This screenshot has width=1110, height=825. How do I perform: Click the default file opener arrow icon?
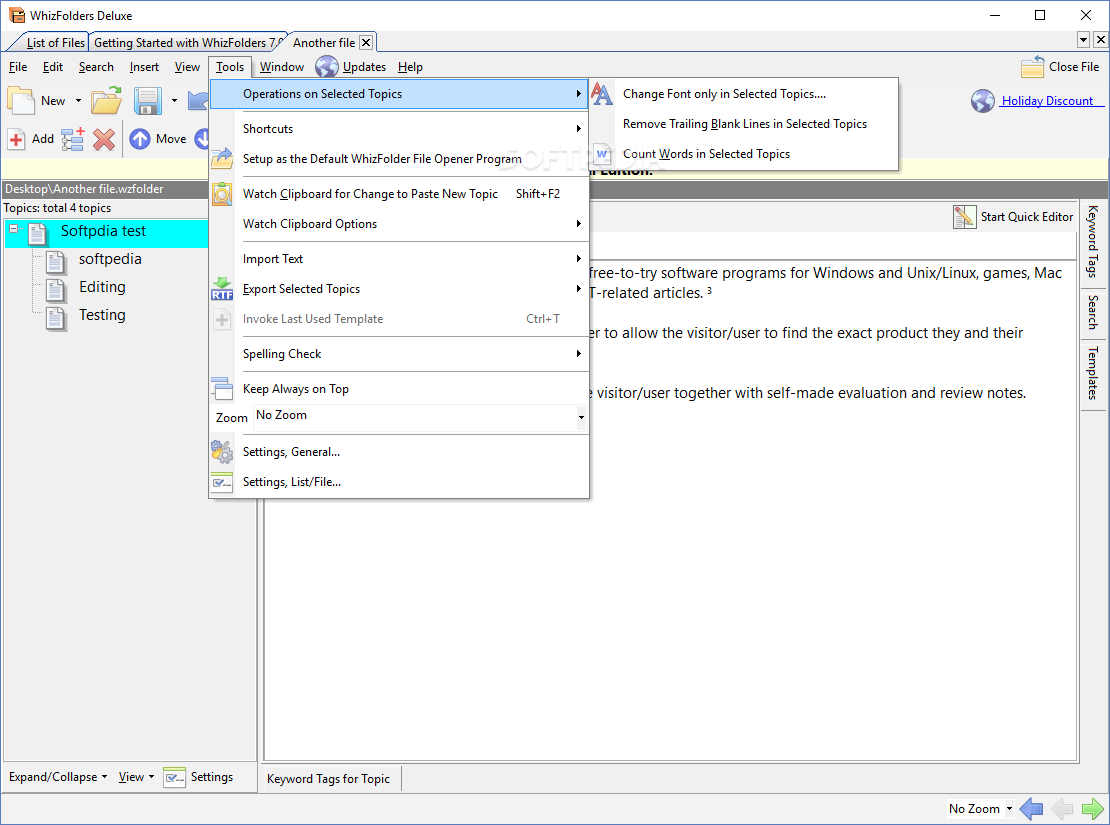point(222,159)
